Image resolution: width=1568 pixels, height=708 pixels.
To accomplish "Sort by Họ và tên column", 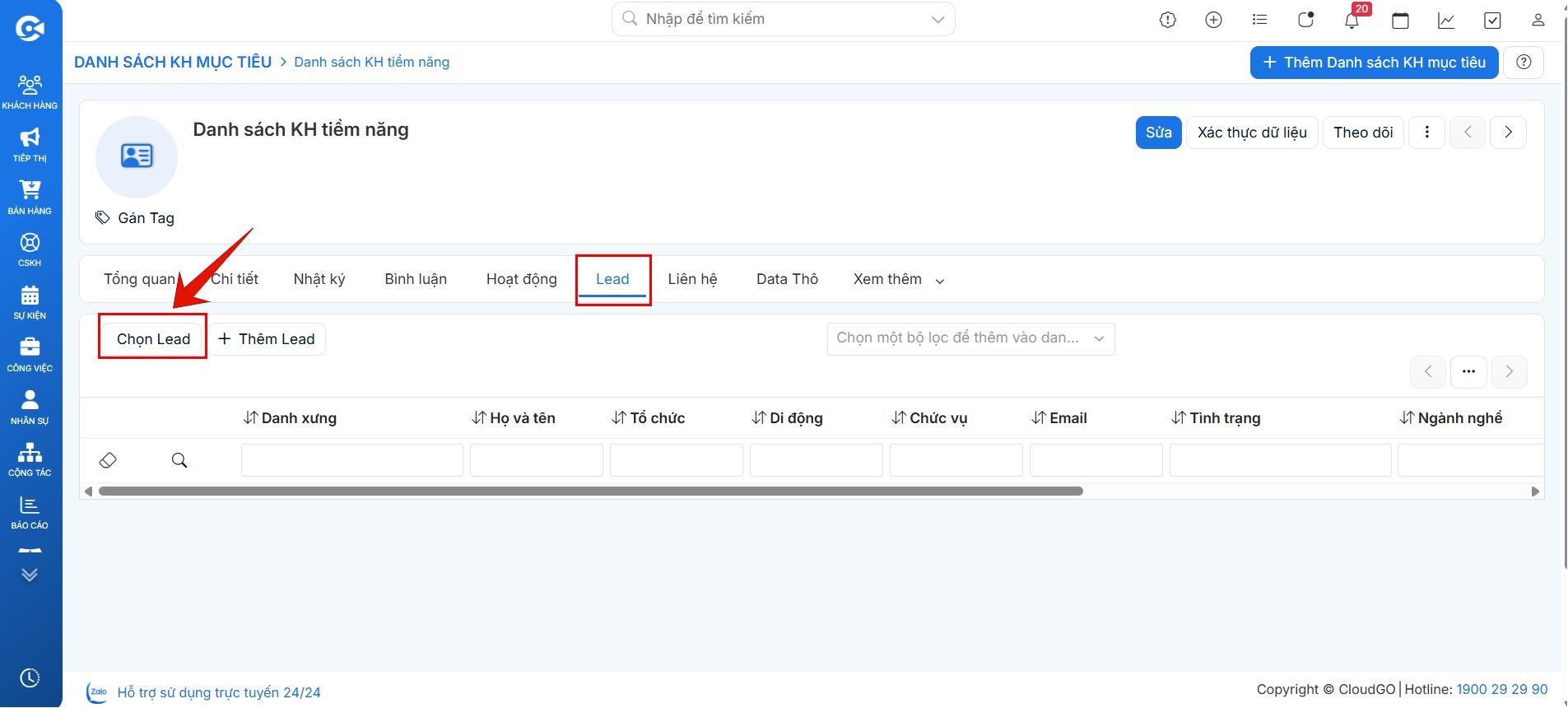I will click(x=514, y=418).
